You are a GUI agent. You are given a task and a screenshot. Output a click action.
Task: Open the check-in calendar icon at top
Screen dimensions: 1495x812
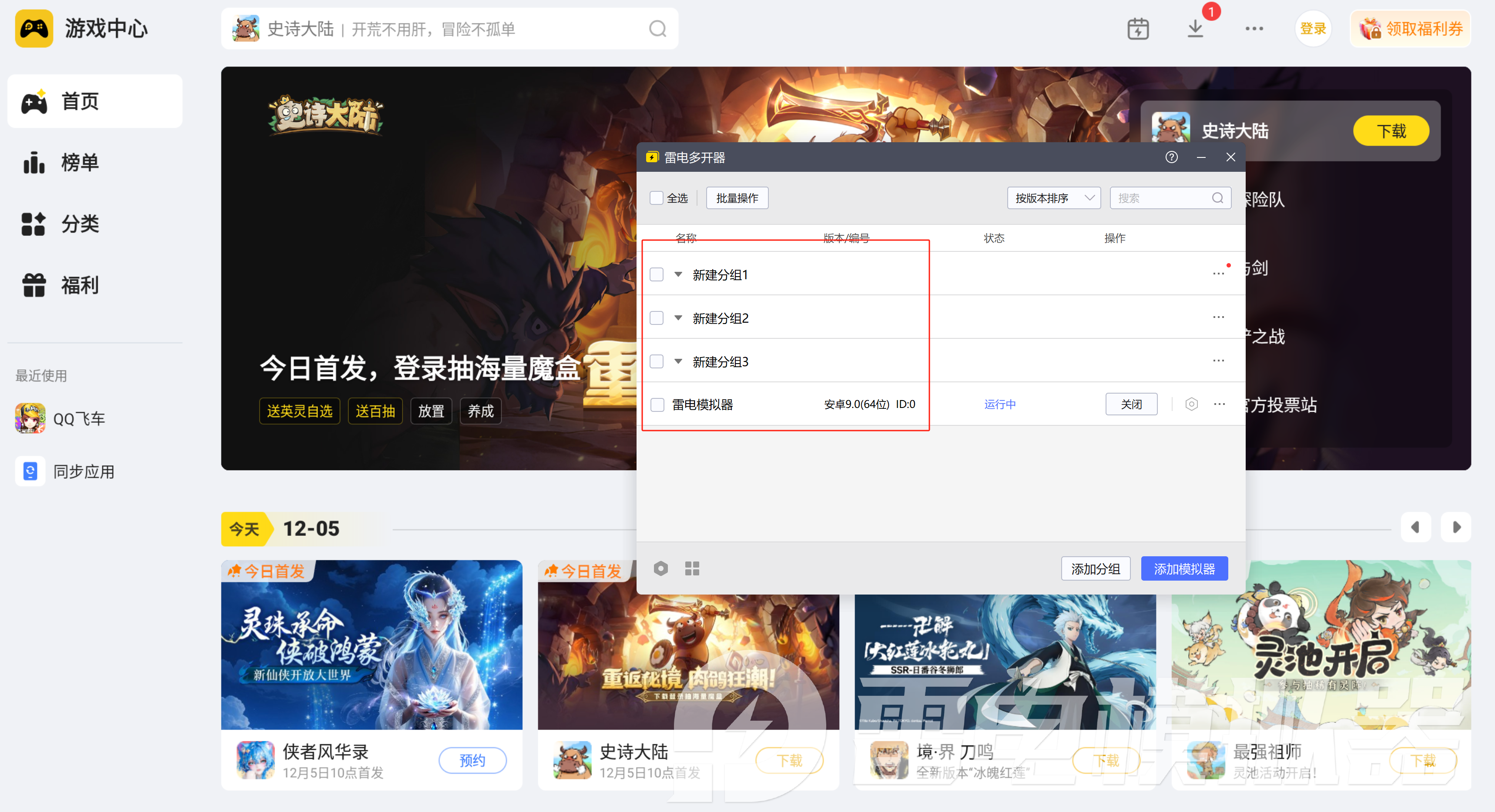click(x=1139, y=28)
